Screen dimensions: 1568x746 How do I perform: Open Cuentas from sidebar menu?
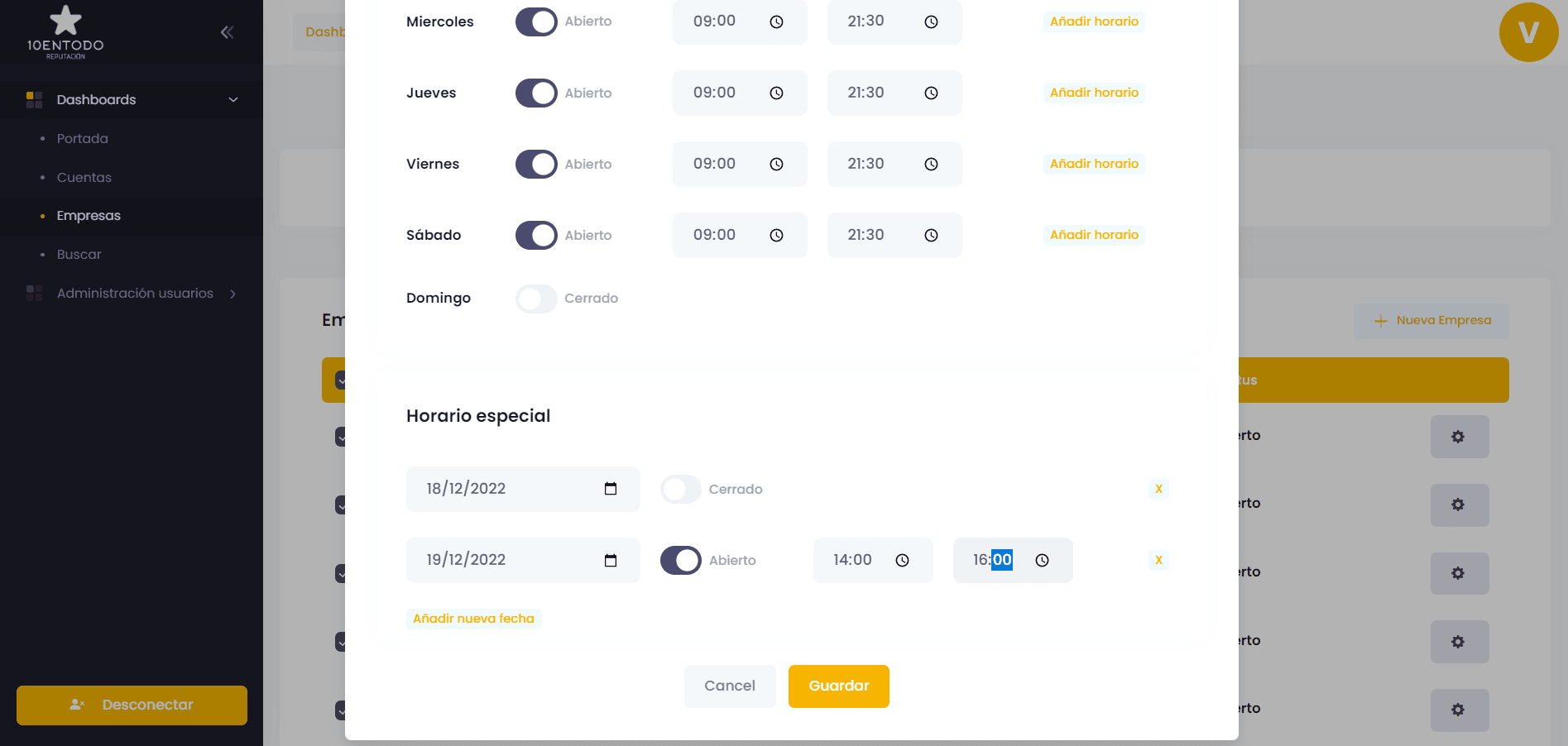(84, 178)
